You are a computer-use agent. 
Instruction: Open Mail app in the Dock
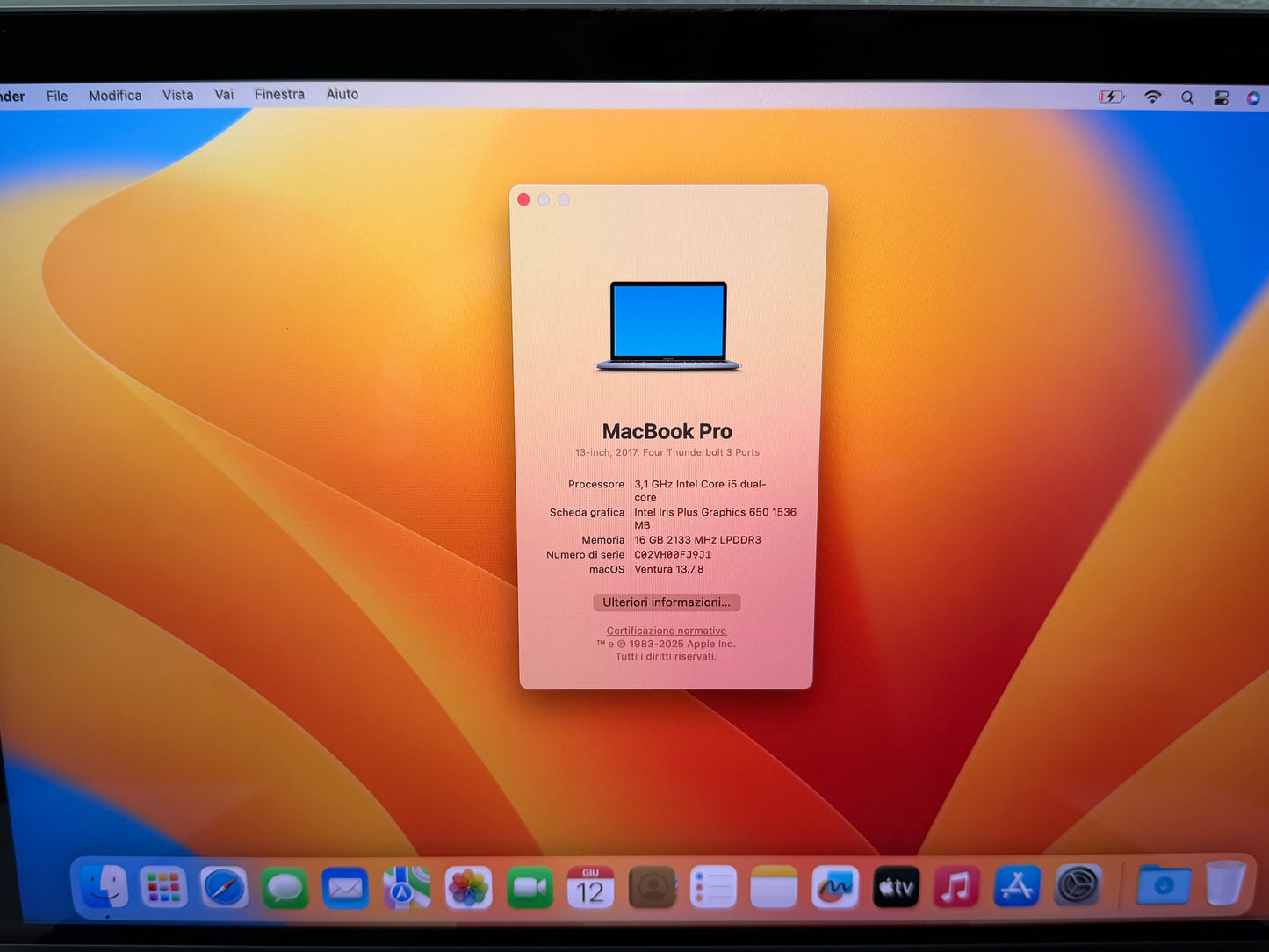pos(345,889)
